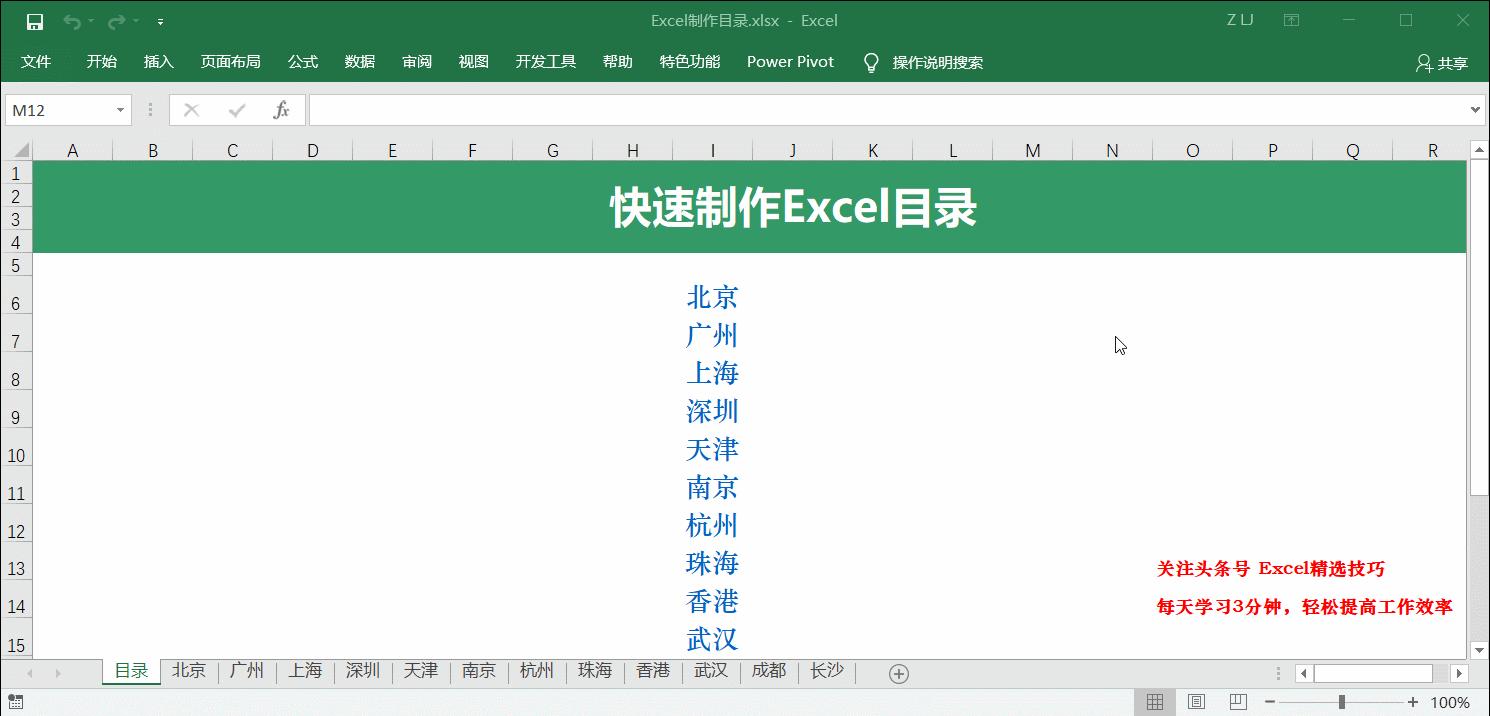Open the Power Pivot ribbon tab
Screen dimensions: 1490x716
(789, 62)
